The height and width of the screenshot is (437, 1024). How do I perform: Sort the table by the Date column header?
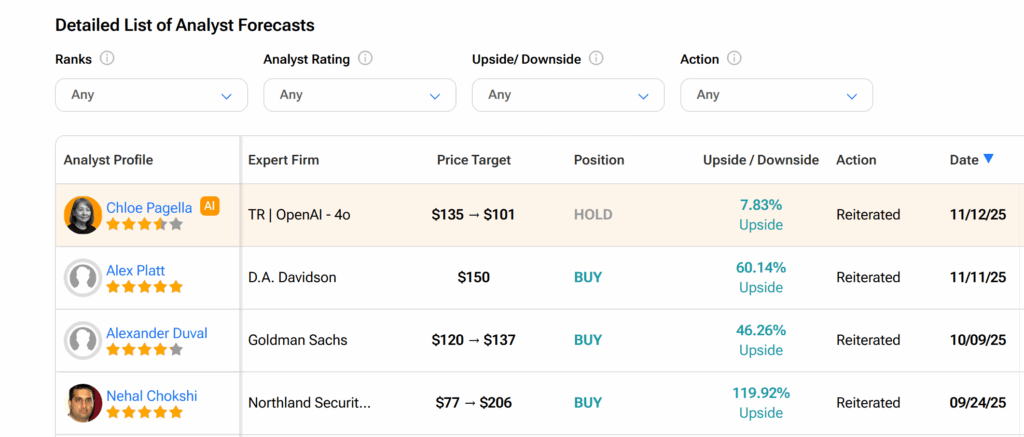click(x=964, y=160)
